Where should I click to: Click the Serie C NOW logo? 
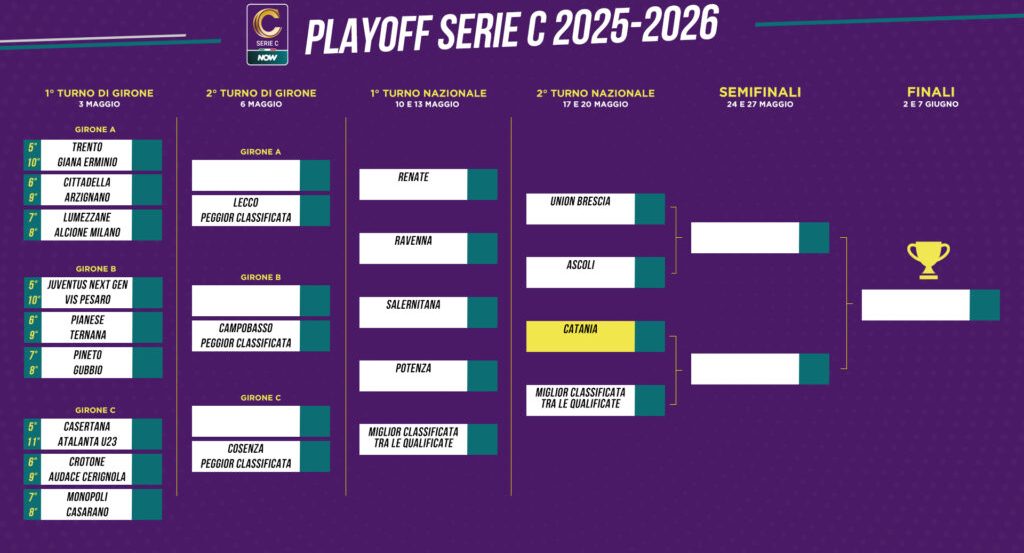point(267,34)
